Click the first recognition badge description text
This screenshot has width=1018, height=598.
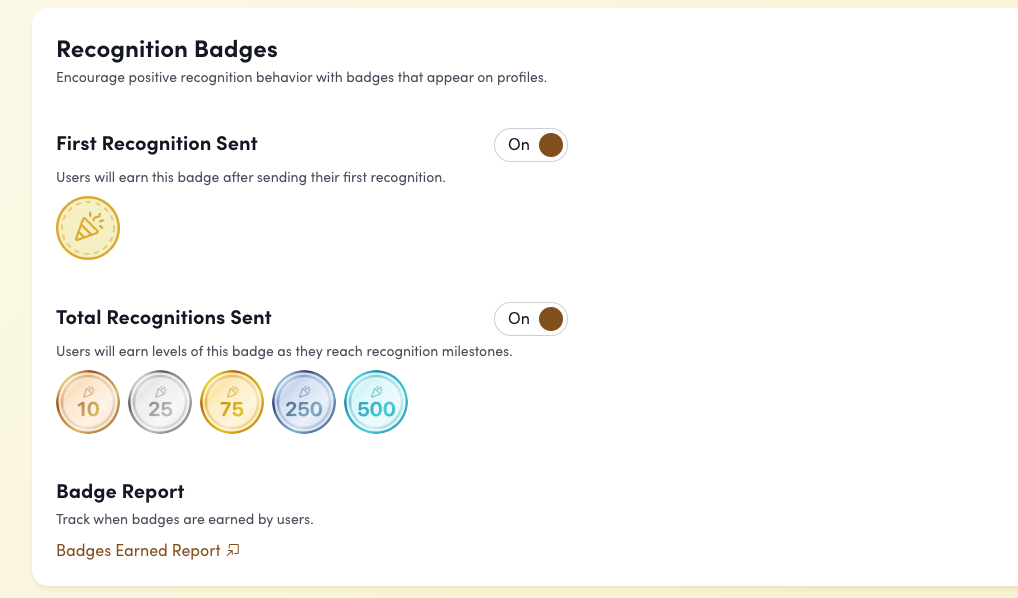[250, 177]
